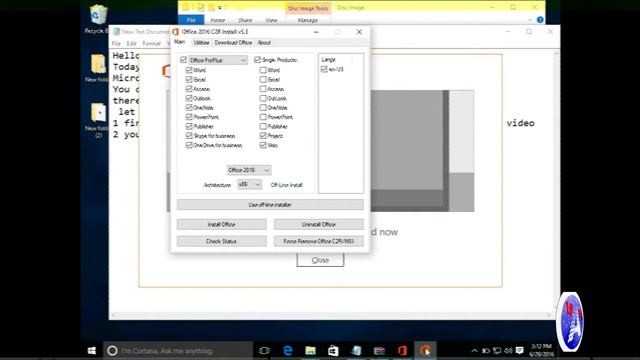Toggle the Single Products checkbox

coord(258,60)
